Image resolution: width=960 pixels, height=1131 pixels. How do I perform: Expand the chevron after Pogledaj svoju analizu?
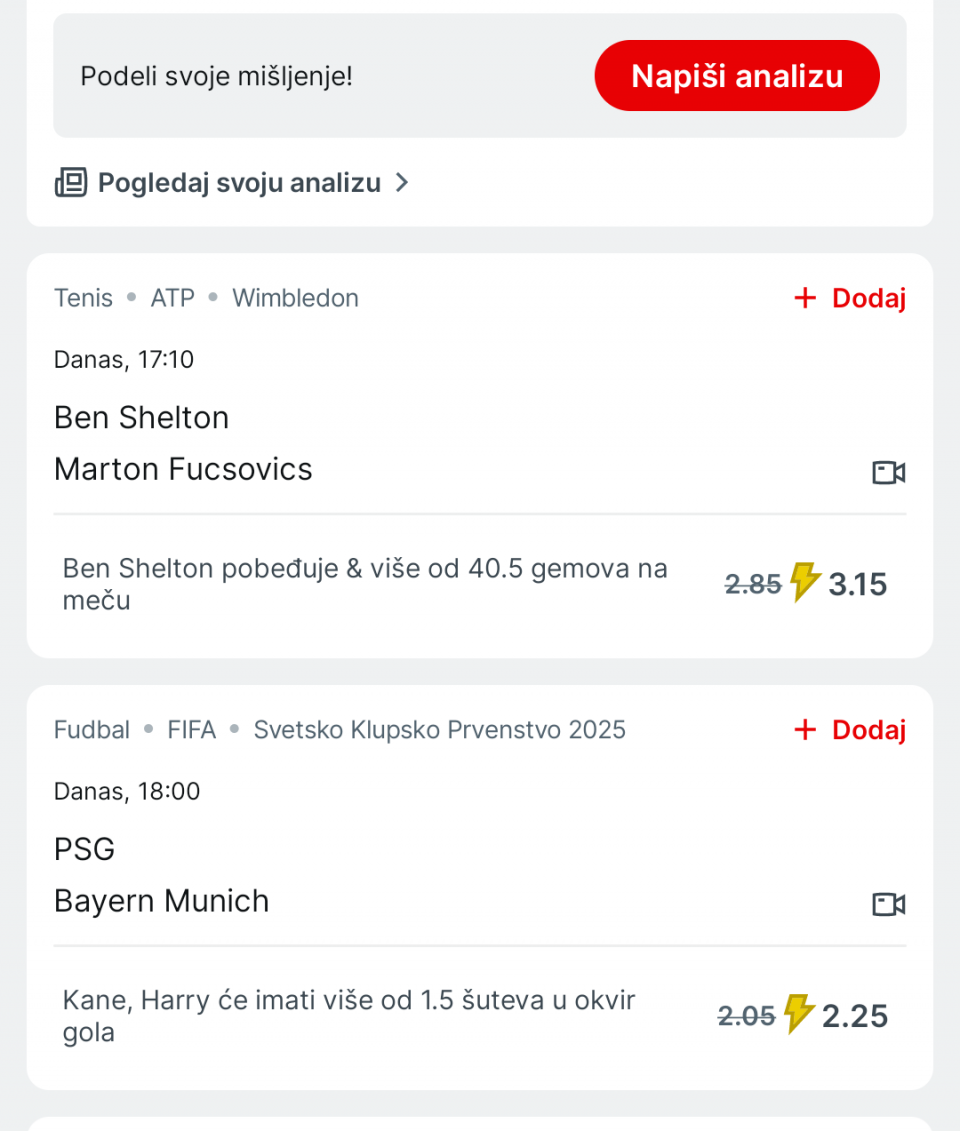[x=402, y=183]
